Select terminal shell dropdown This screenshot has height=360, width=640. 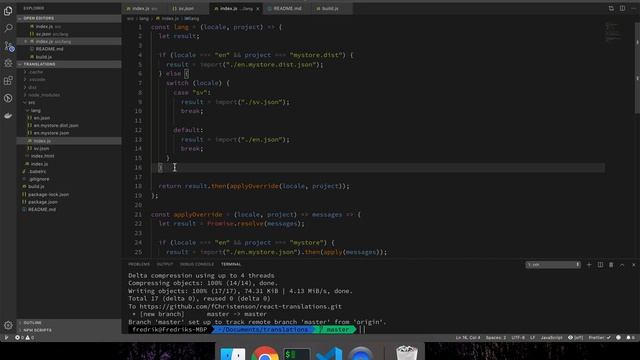pyautogui.click(x=553, y=264)
